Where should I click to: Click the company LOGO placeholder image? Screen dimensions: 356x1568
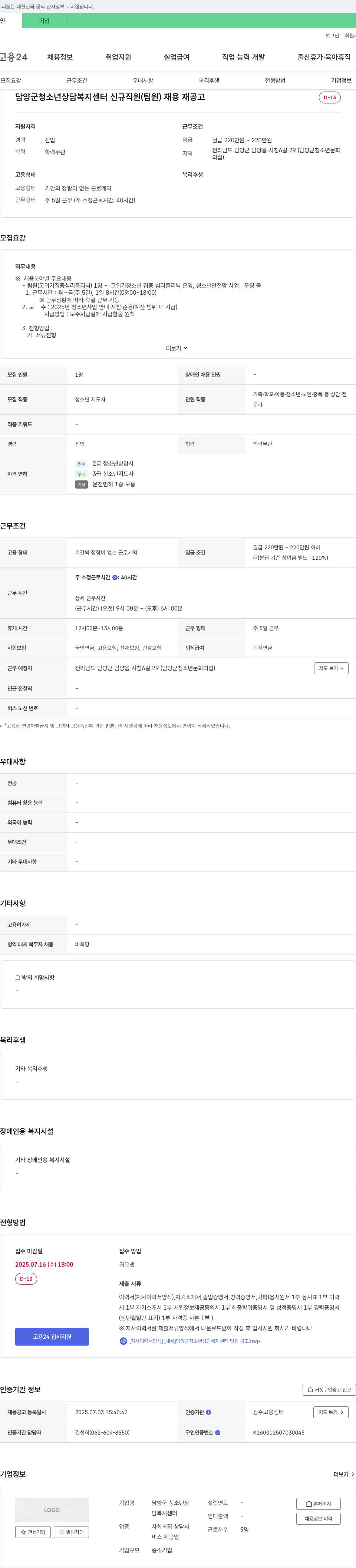[52, 1510]
